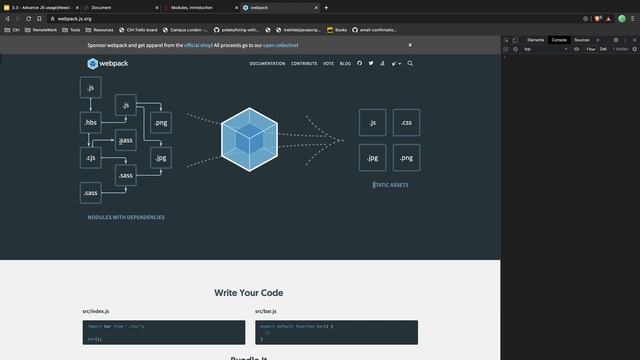Close the DevTools panel

tap(634, 40)
